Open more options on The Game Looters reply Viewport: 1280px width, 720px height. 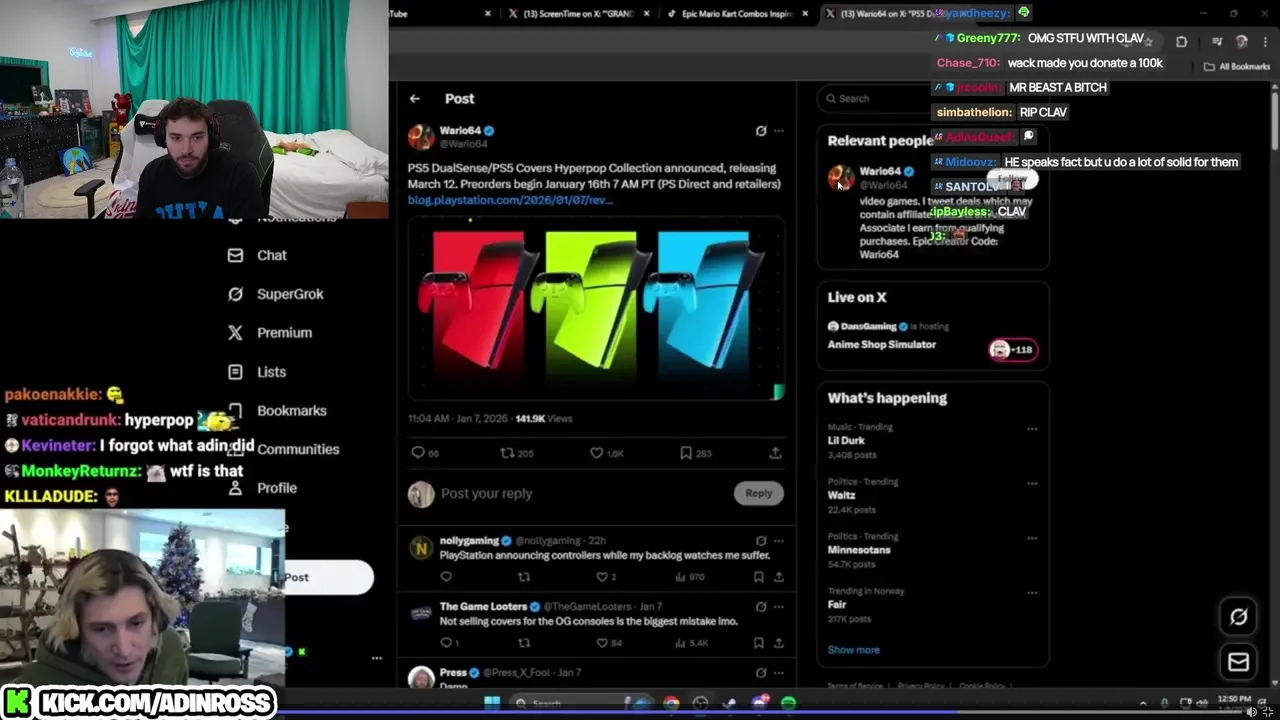click(779, 607)
